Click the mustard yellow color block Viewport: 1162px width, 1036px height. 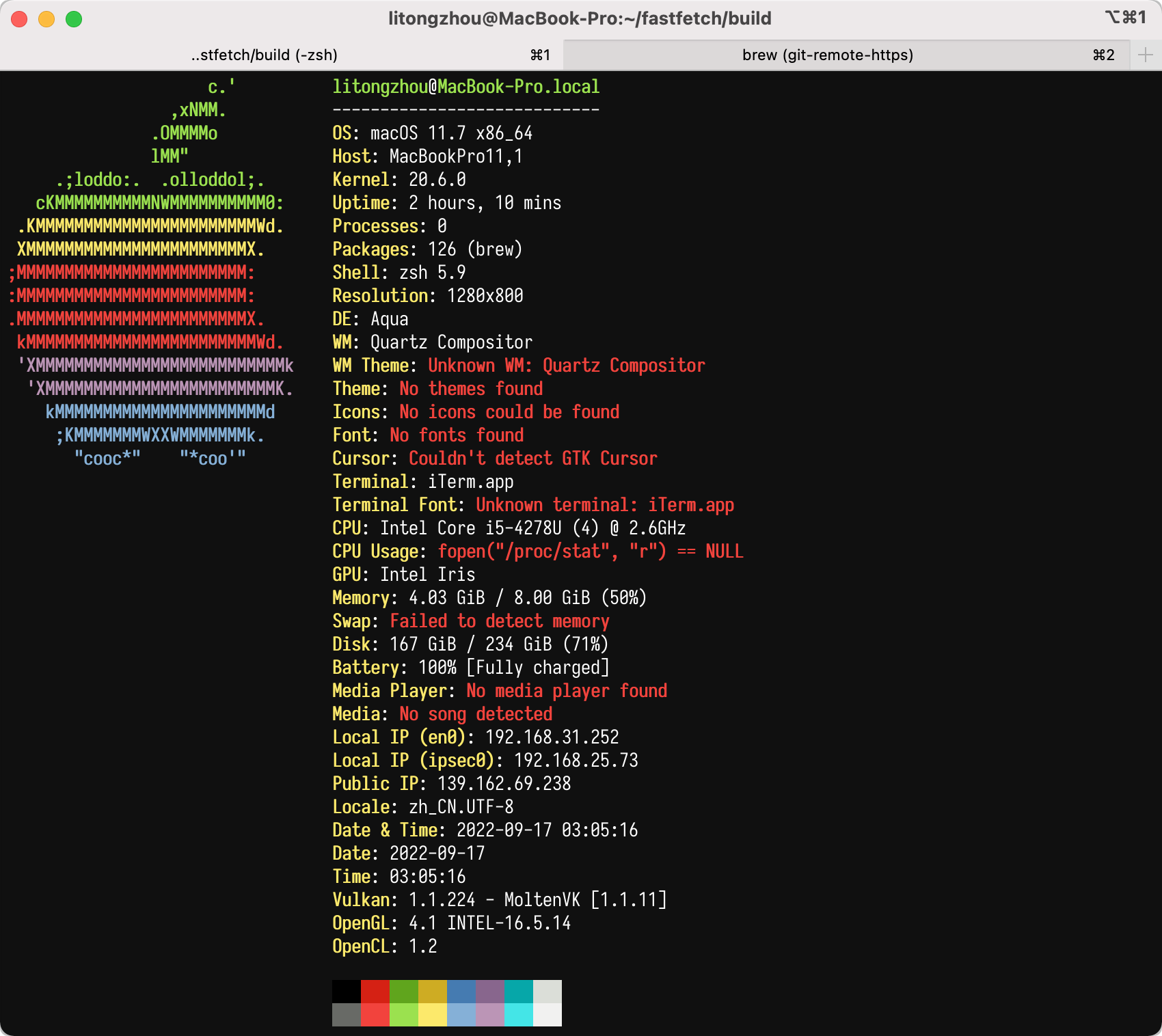coord(433,992)
